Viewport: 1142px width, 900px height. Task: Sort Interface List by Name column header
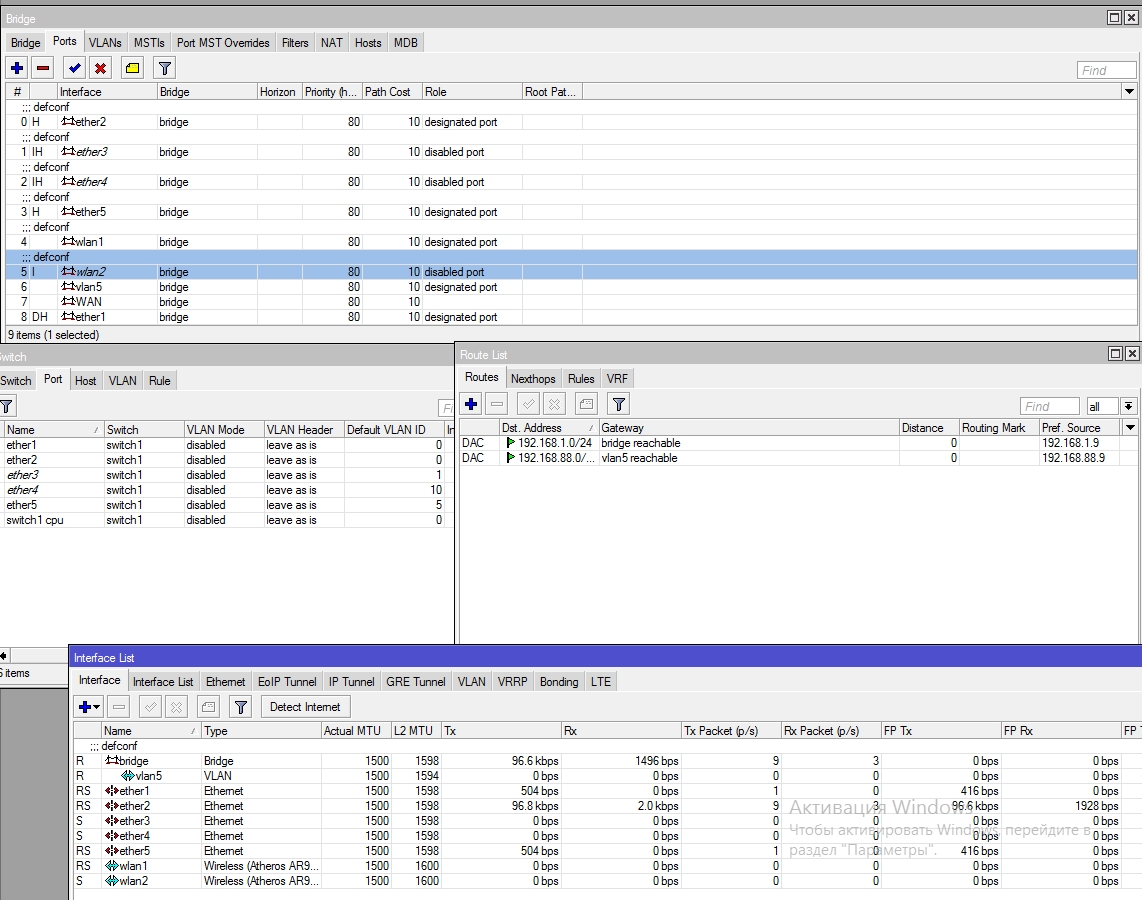click(x=151, y=730)
